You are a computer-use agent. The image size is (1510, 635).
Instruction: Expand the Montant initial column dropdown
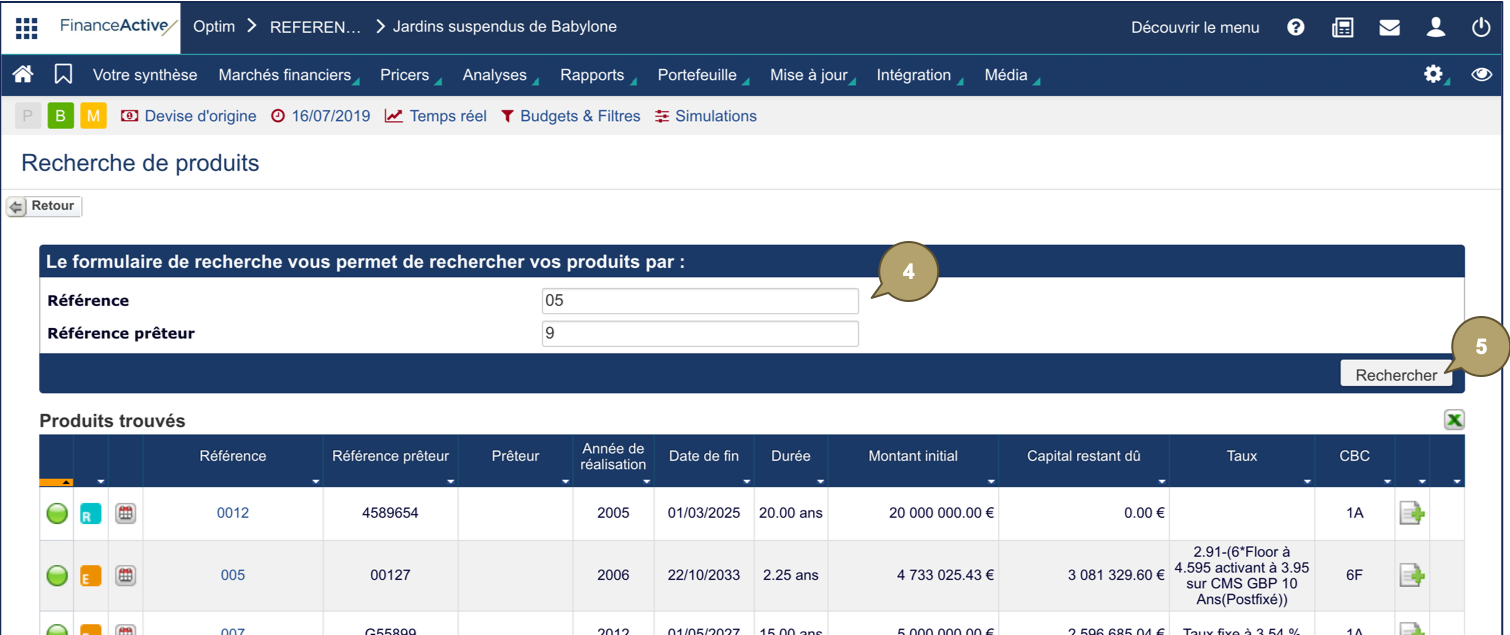[990, 481]
